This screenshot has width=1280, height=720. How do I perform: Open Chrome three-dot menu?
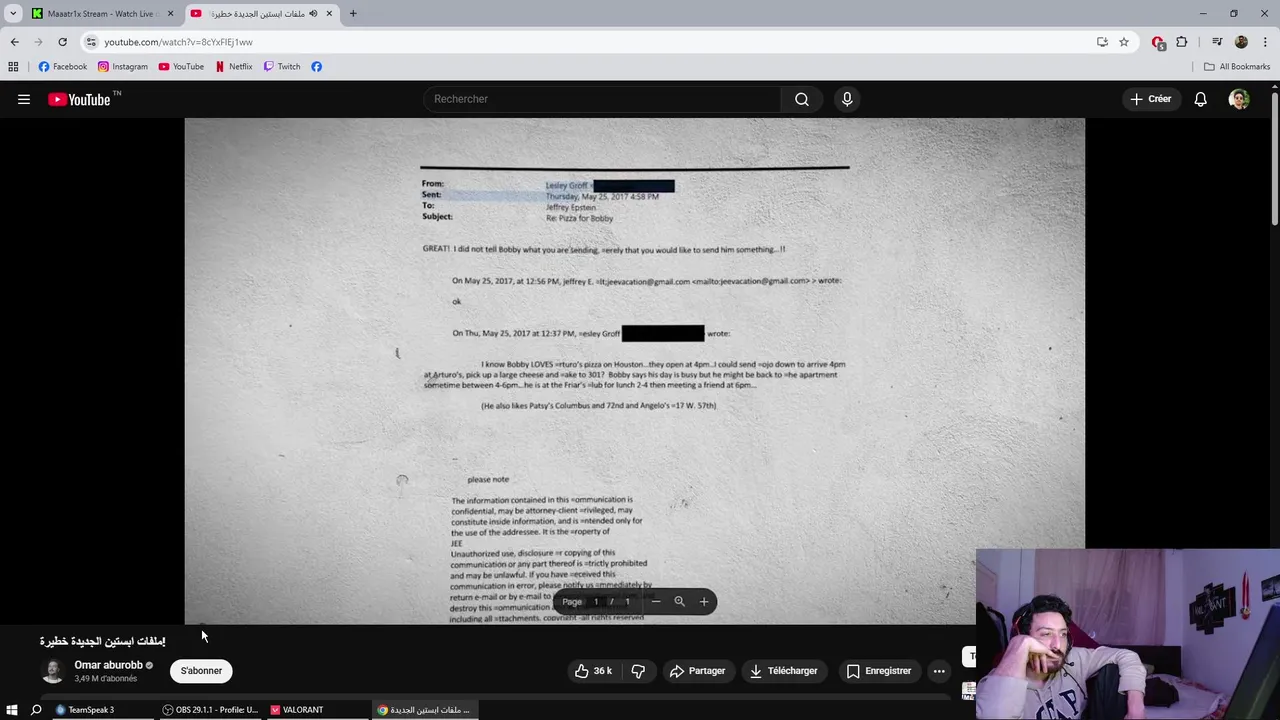[x=1265, y=42]
